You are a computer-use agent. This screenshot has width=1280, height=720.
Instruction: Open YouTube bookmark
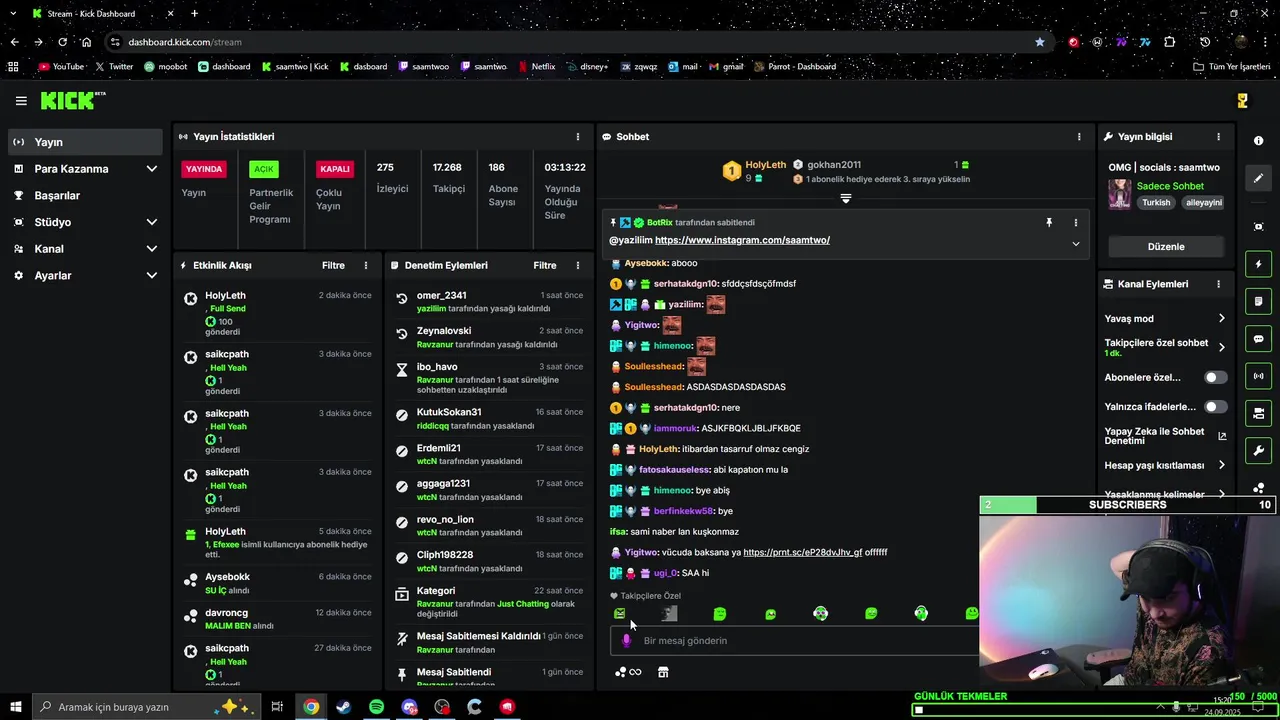(x=61, y=67)
